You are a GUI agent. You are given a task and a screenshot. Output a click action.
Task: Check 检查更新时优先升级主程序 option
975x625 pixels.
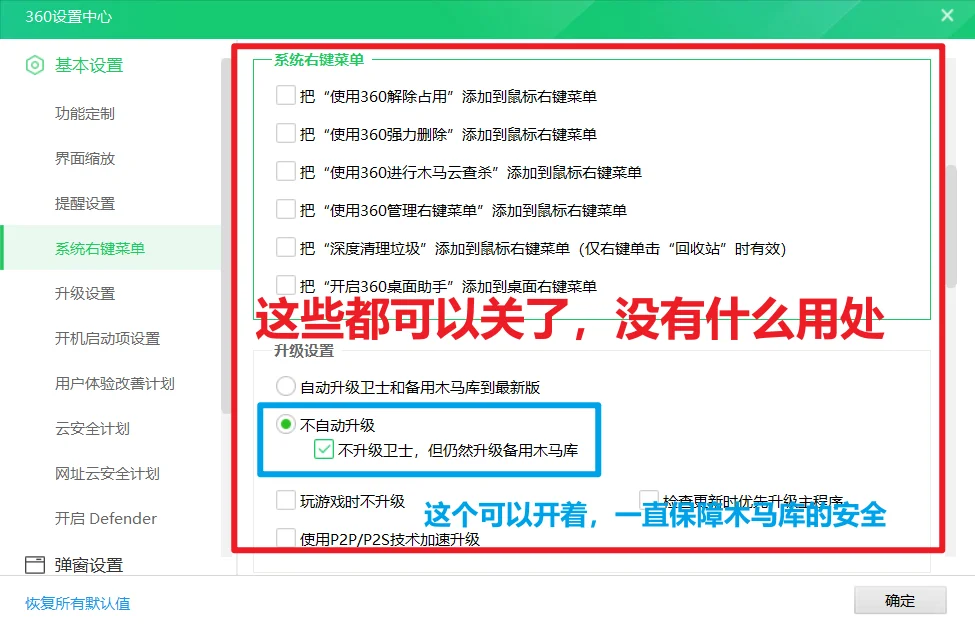[649, 499]
